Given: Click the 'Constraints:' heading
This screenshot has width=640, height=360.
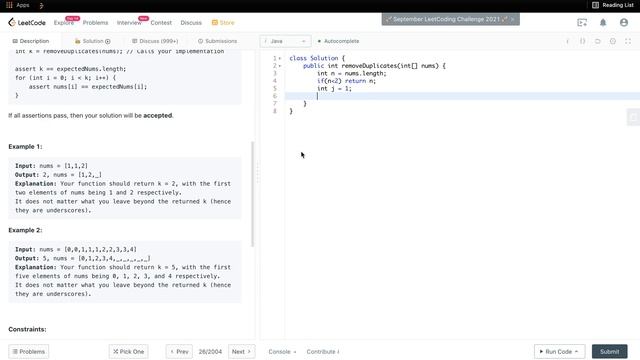Looking at the screenshot, I should pyautogui.click(x=27, y=329).
